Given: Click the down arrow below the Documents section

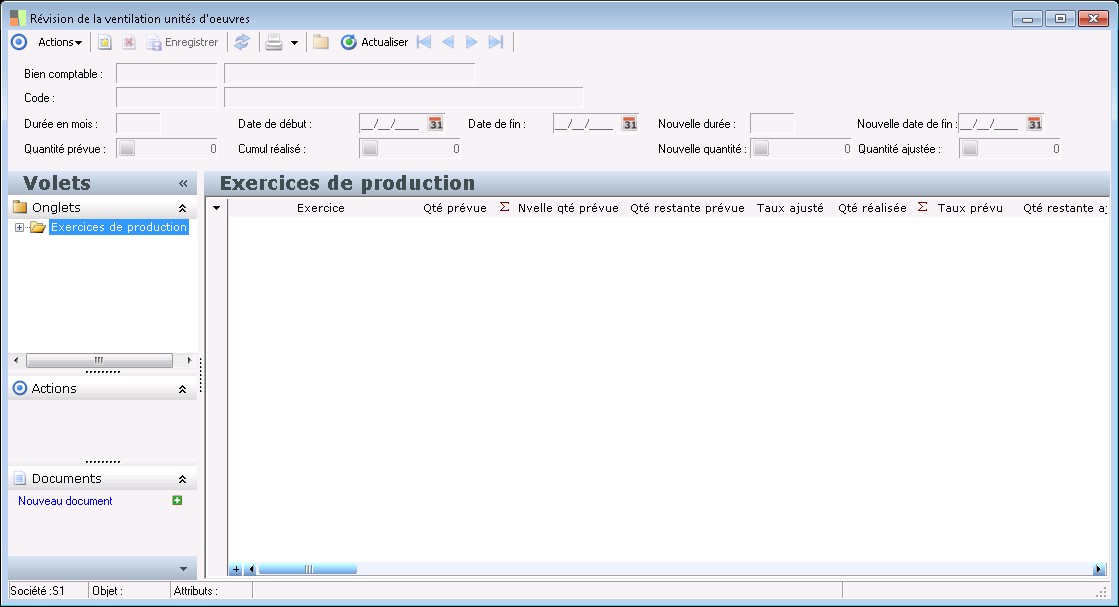Looking at the screenshot, I should pyautogui.click(x=183, y=568).
